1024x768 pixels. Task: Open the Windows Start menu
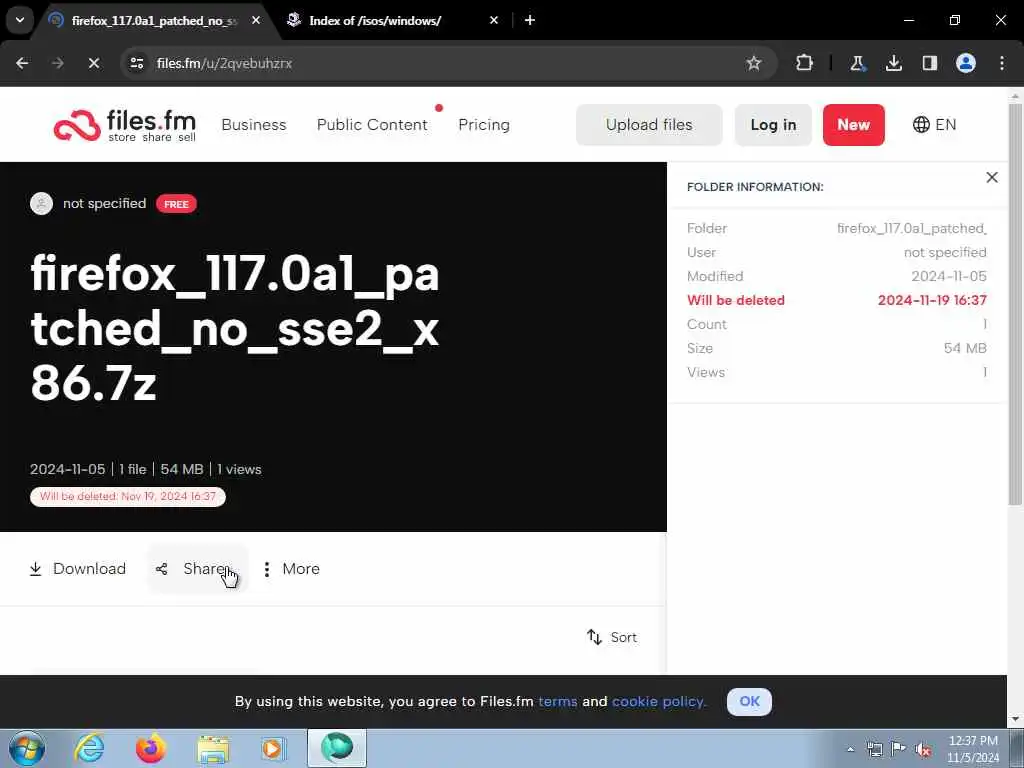27,748
